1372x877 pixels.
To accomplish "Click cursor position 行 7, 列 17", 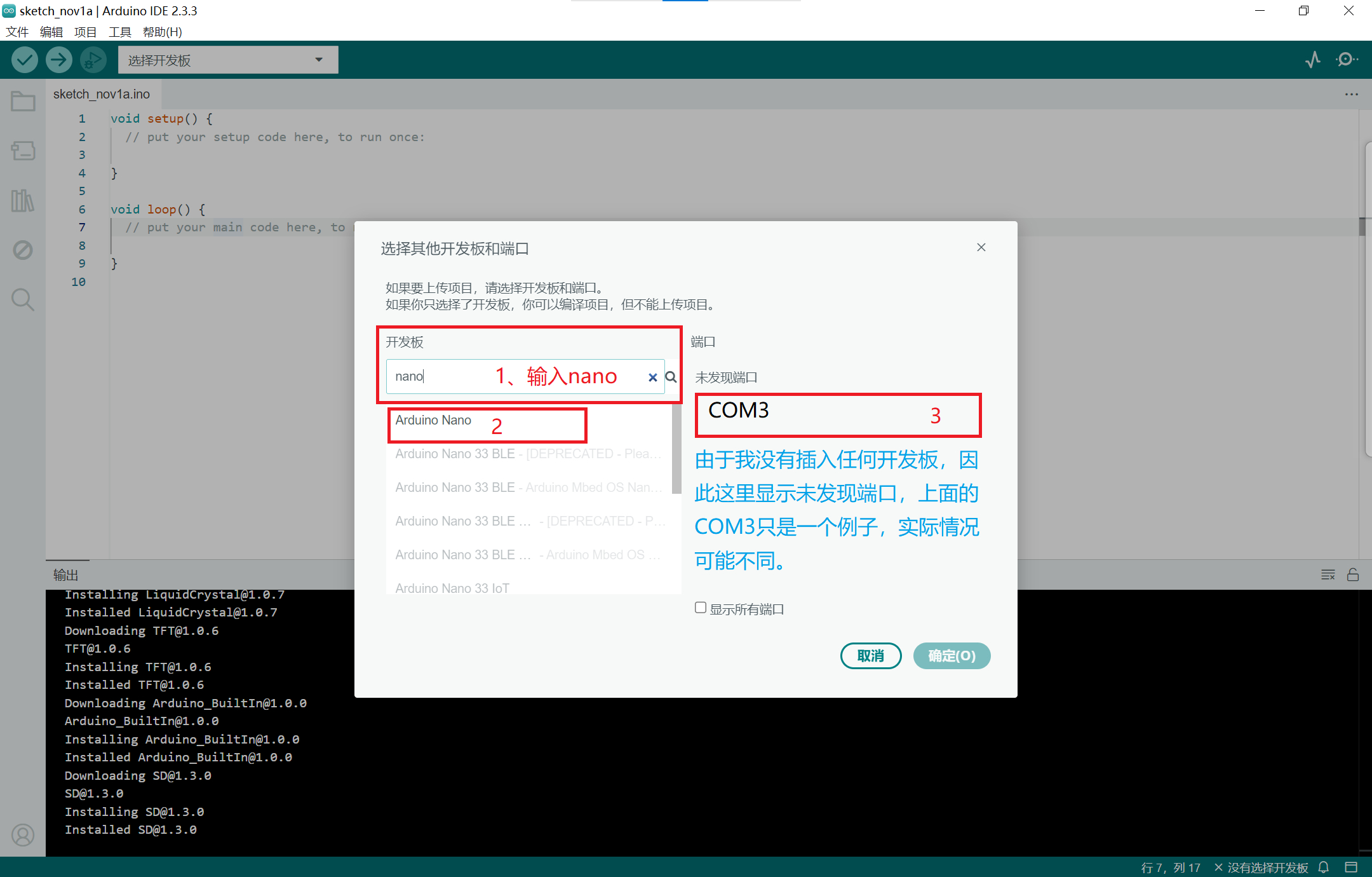I will [x=1171, y=867].
